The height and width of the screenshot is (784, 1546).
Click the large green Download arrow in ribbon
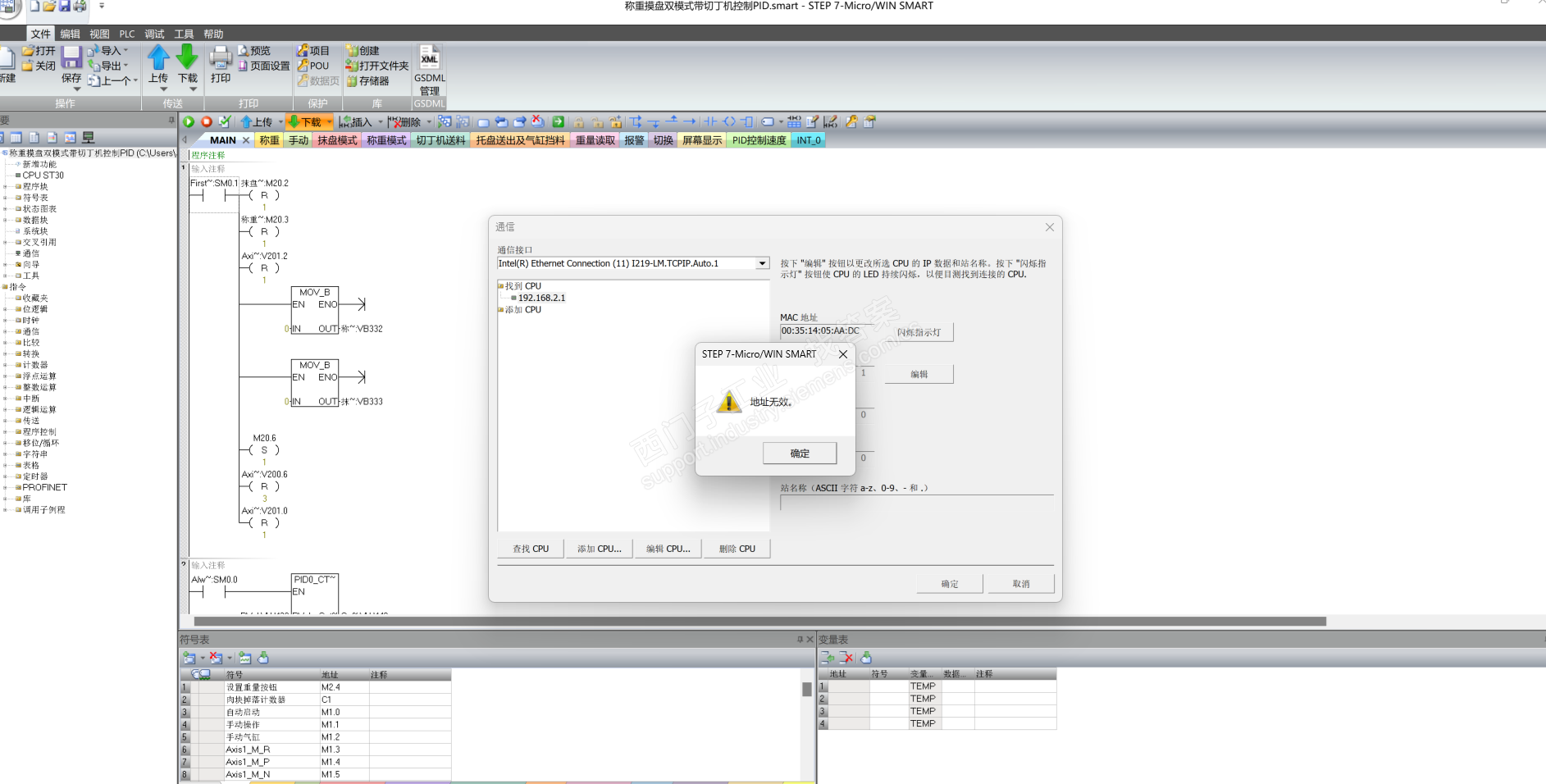click(188, 57)
